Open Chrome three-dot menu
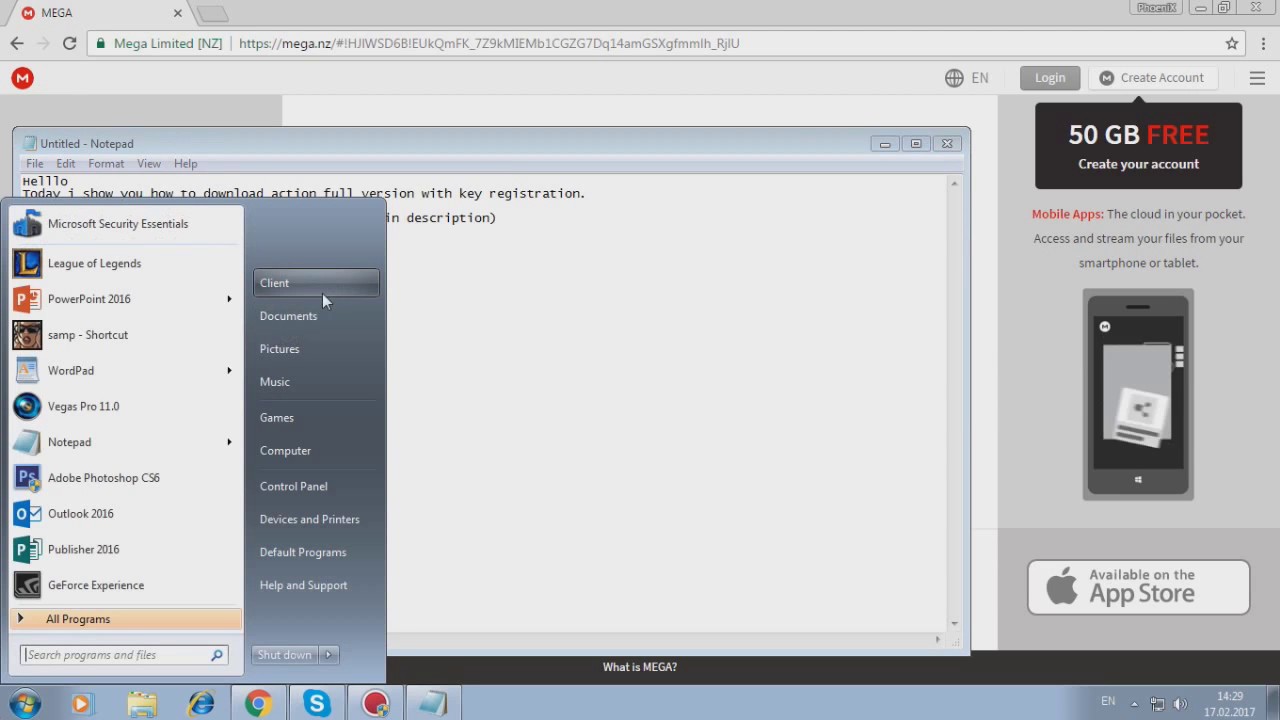This screenshot has width=1280, height=720. [1265, 43]
